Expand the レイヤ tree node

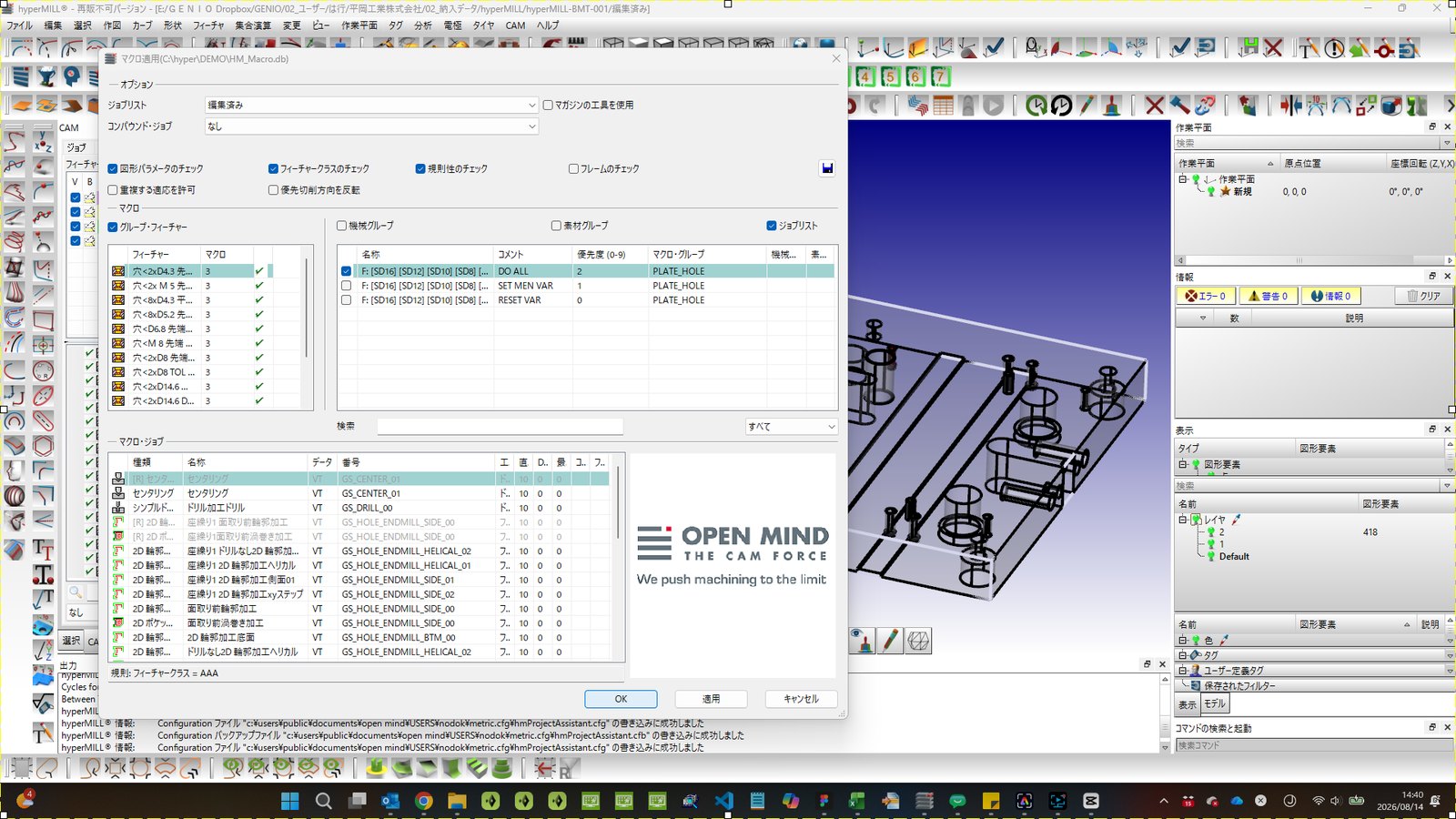(x=1182, y=521)
